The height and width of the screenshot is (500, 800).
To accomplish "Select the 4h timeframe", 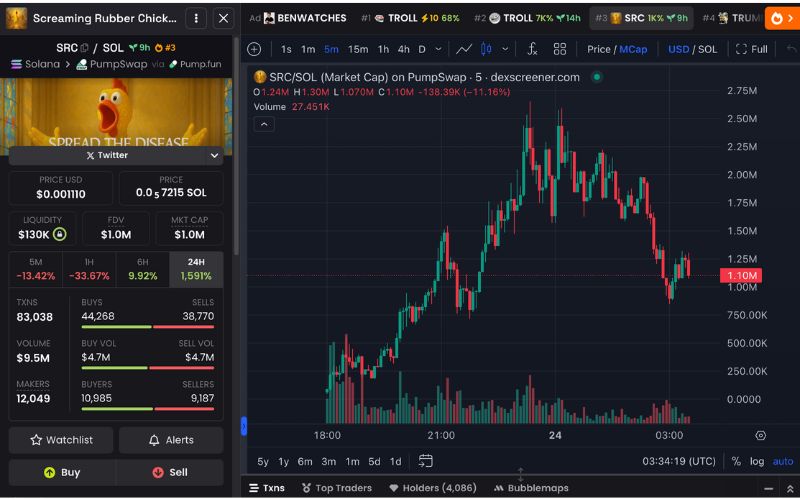I will 404,49.
